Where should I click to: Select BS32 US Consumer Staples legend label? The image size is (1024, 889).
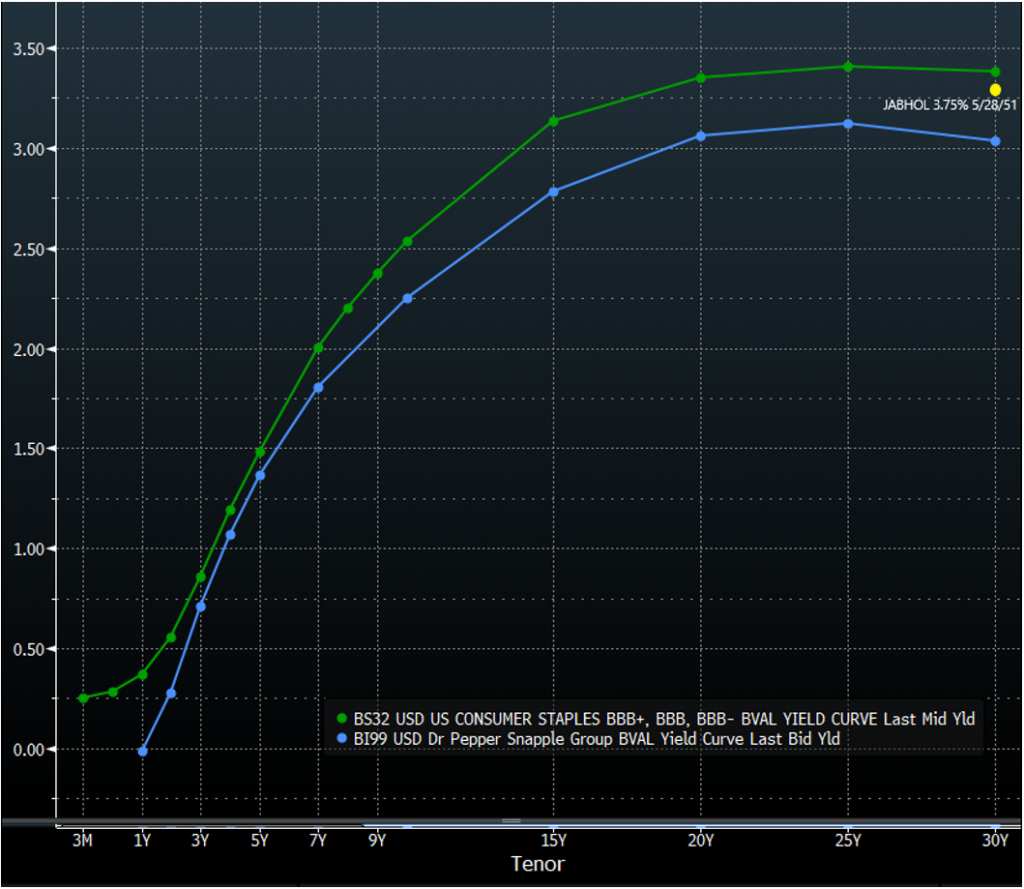663,718
